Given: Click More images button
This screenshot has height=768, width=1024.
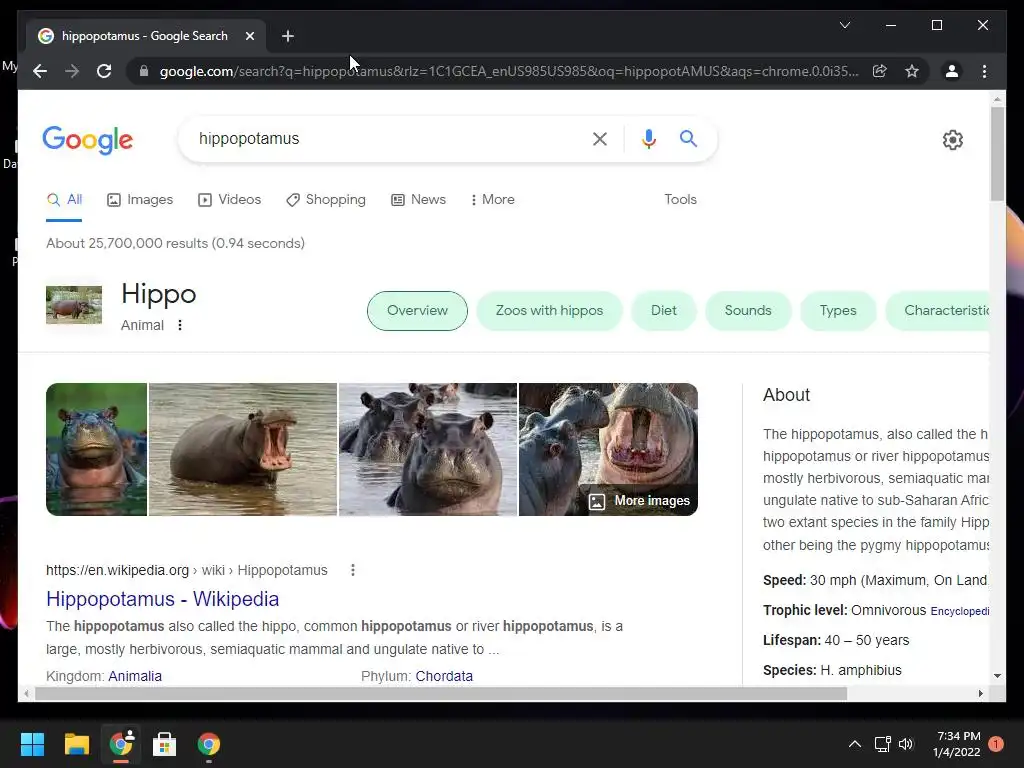Looking at the screenshot, I should [x=639, y=501].
